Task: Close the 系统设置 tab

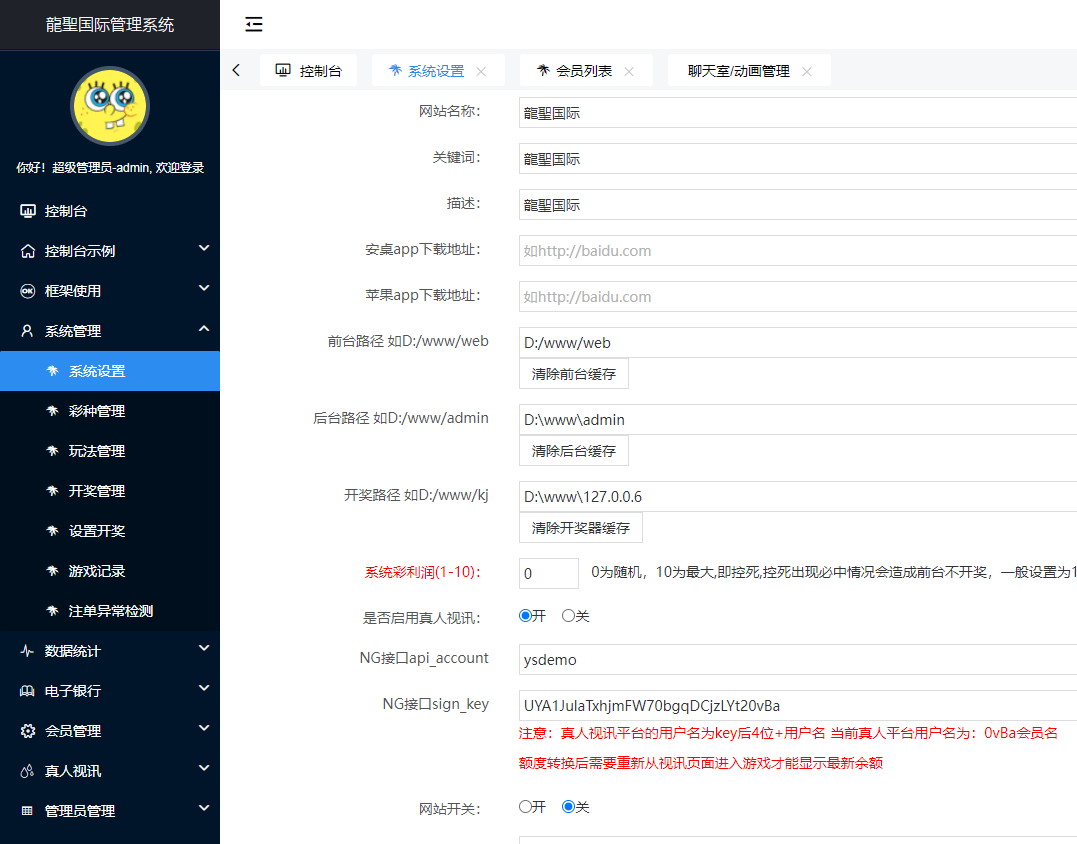Action: (481, 71)
